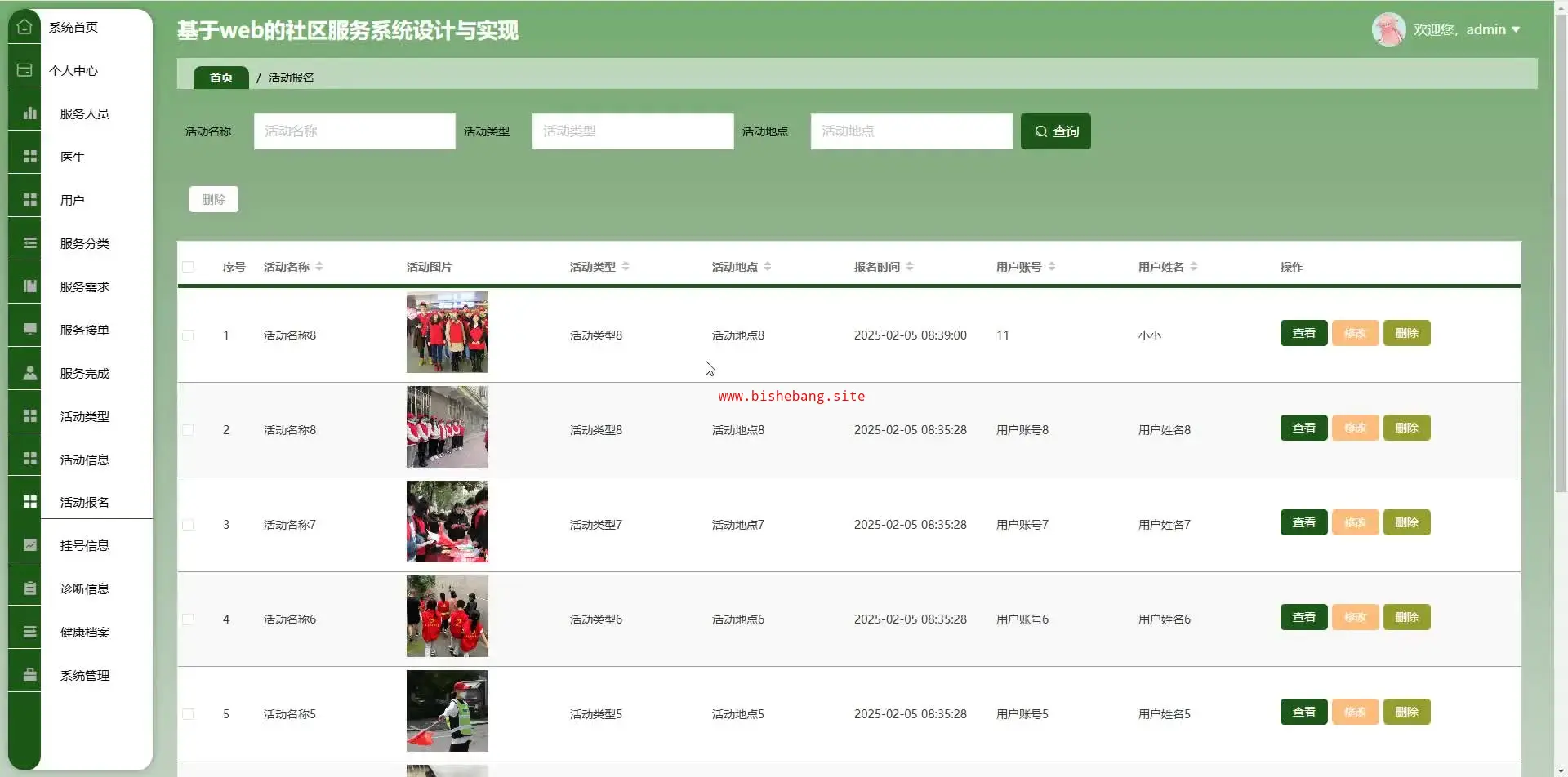Viewport: 1568px width, 777px height.
Task: Click the grid icon beside 医生
Action: point(30,157)
